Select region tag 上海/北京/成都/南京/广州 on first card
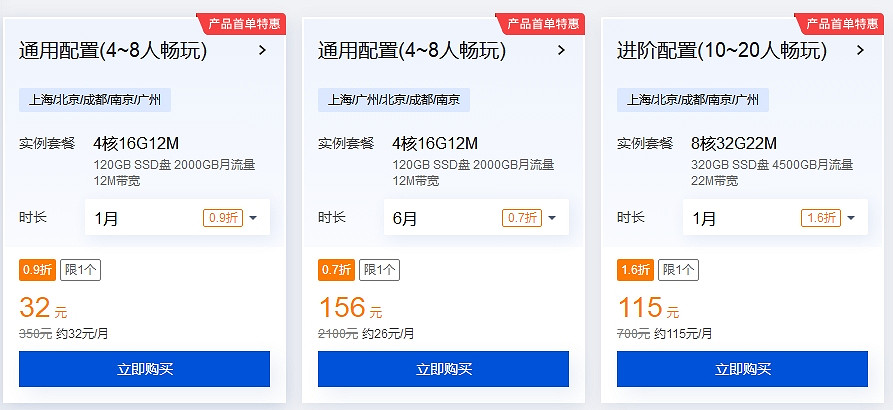 (96, 99)
